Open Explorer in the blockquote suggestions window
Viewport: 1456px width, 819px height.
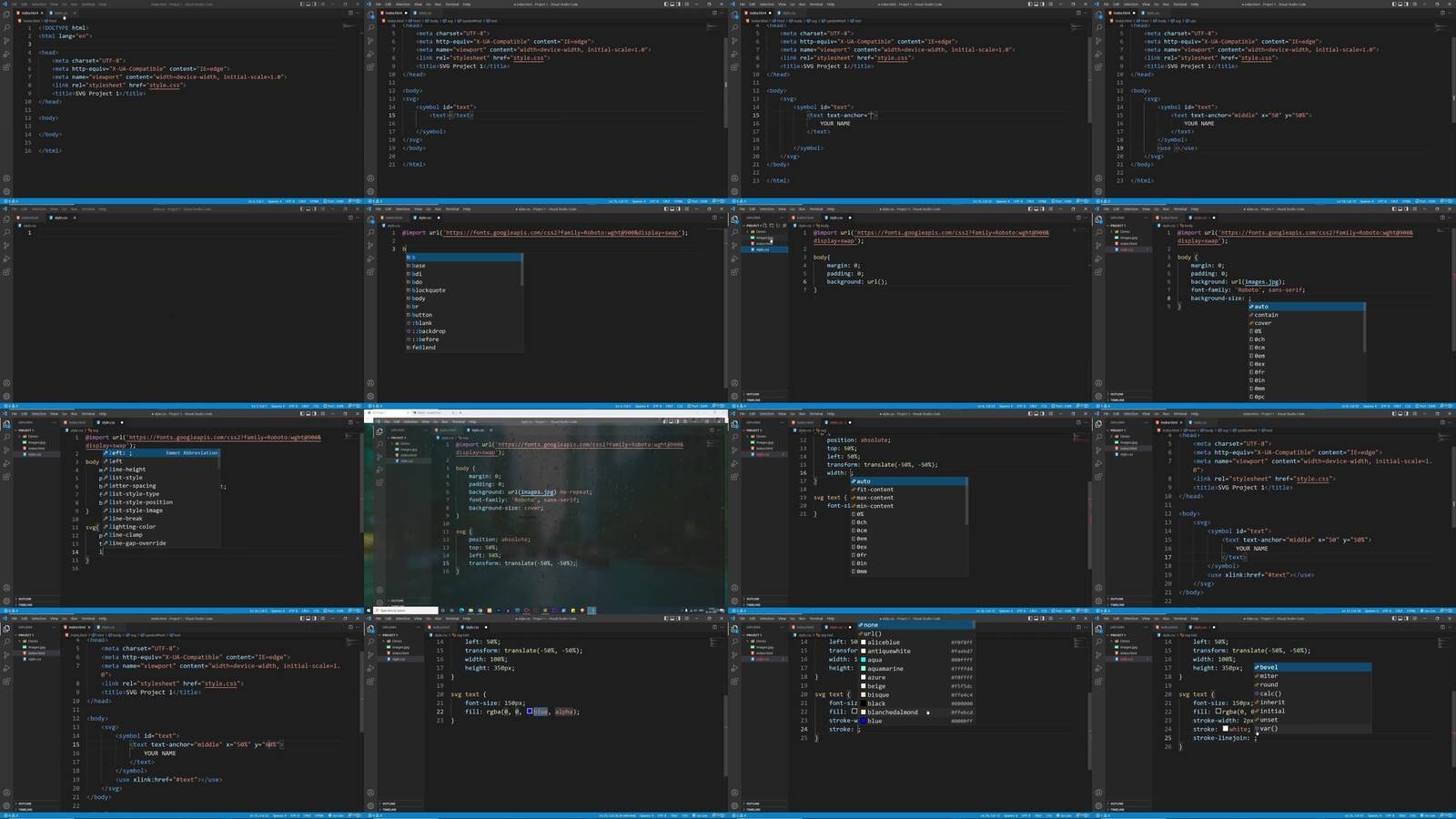[370, 220]
